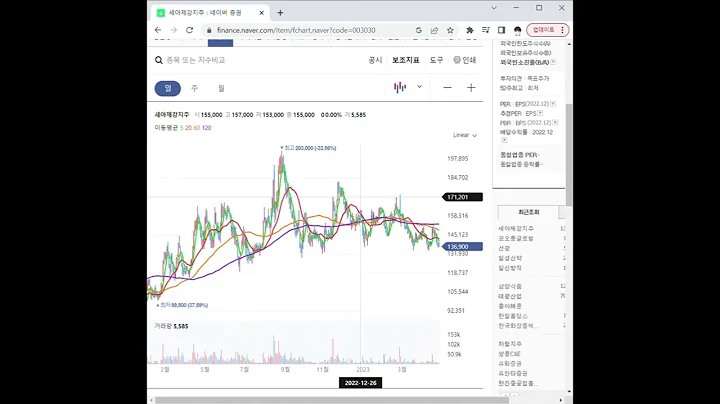The image size is (720, 404).
Task: Click the page vertical scrollbar thumb
Action: pyautogui.click(x=569, y=154)
